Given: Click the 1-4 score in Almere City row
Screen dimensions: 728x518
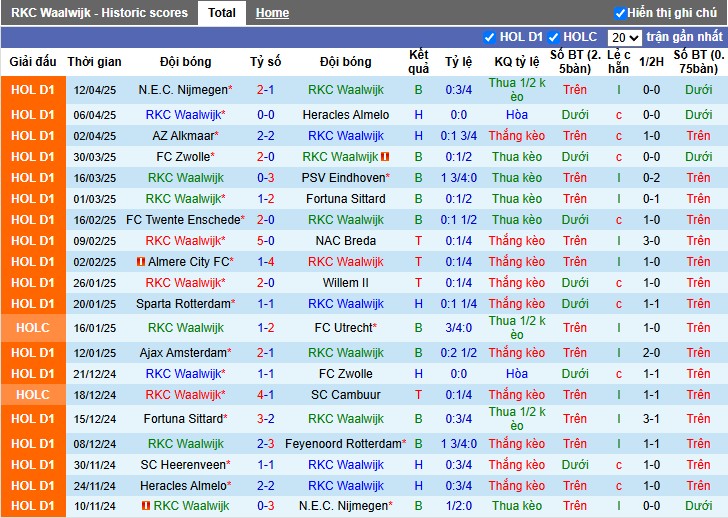Looking at the screenshot, I should pyautogui.click(x=266, y=262).
